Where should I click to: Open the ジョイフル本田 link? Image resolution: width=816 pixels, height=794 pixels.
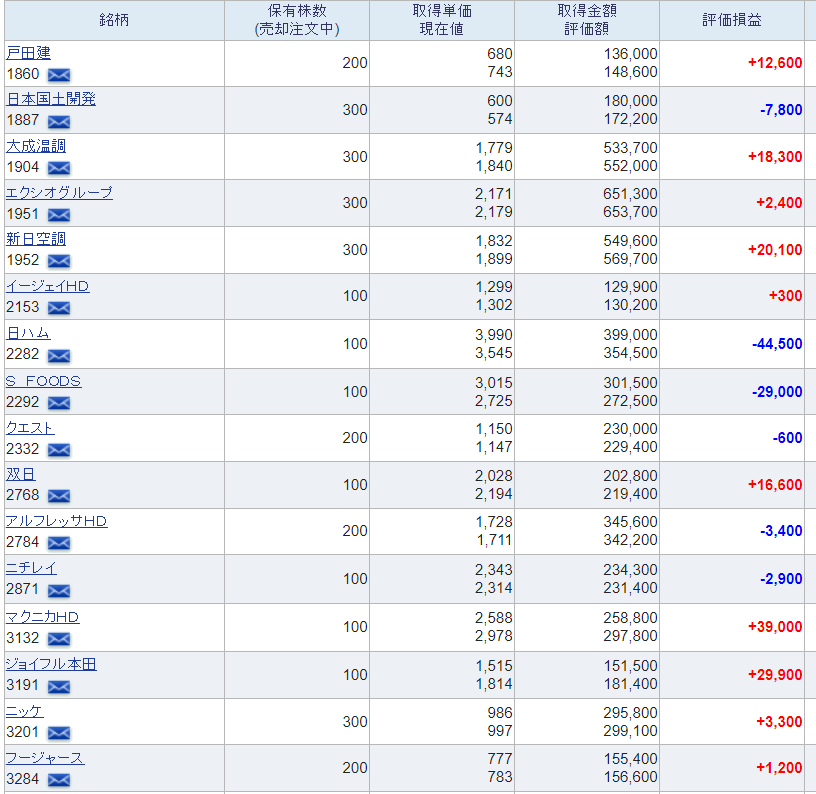pos(51,664)
